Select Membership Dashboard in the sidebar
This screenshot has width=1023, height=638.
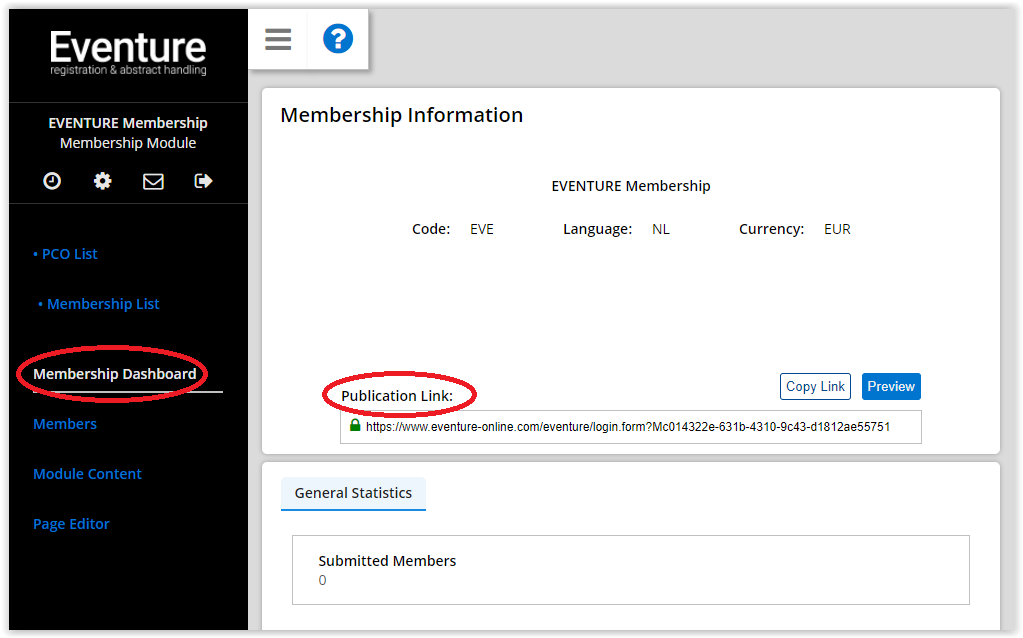115,374
